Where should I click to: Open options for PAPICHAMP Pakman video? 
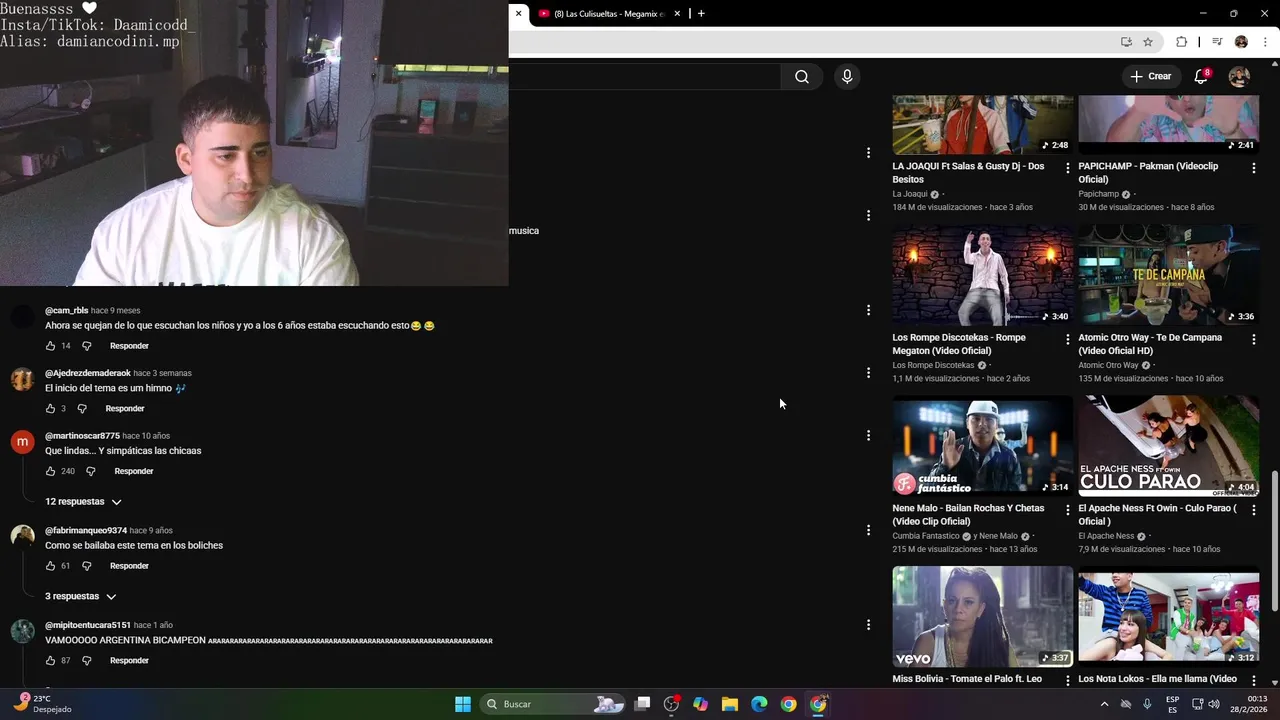pos(1253,169)
